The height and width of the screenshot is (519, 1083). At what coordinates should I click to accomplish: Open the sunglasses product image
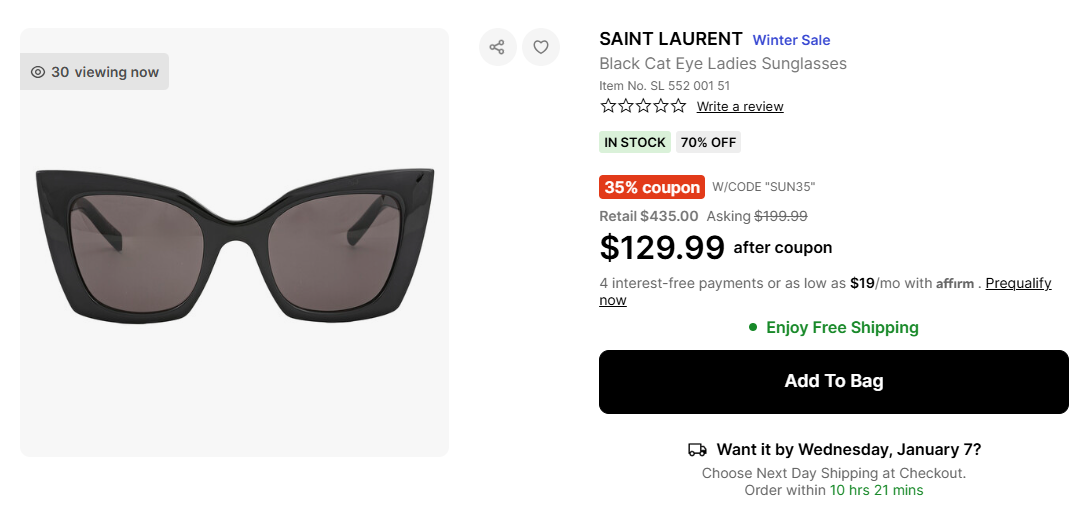tap(234, 244)
